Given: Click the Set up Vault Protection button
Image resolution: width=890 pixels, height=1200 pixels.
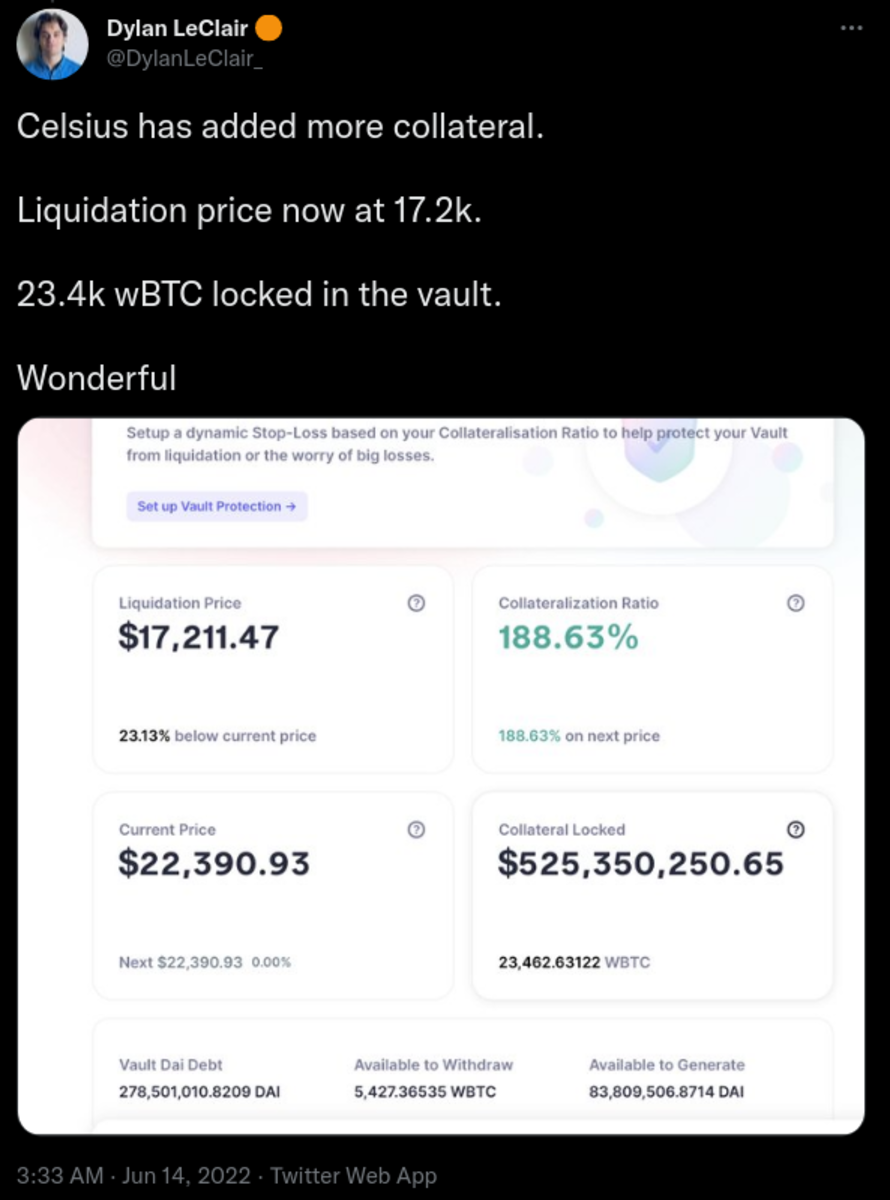Looking at the screenshot, I should [x=217, y=506].
